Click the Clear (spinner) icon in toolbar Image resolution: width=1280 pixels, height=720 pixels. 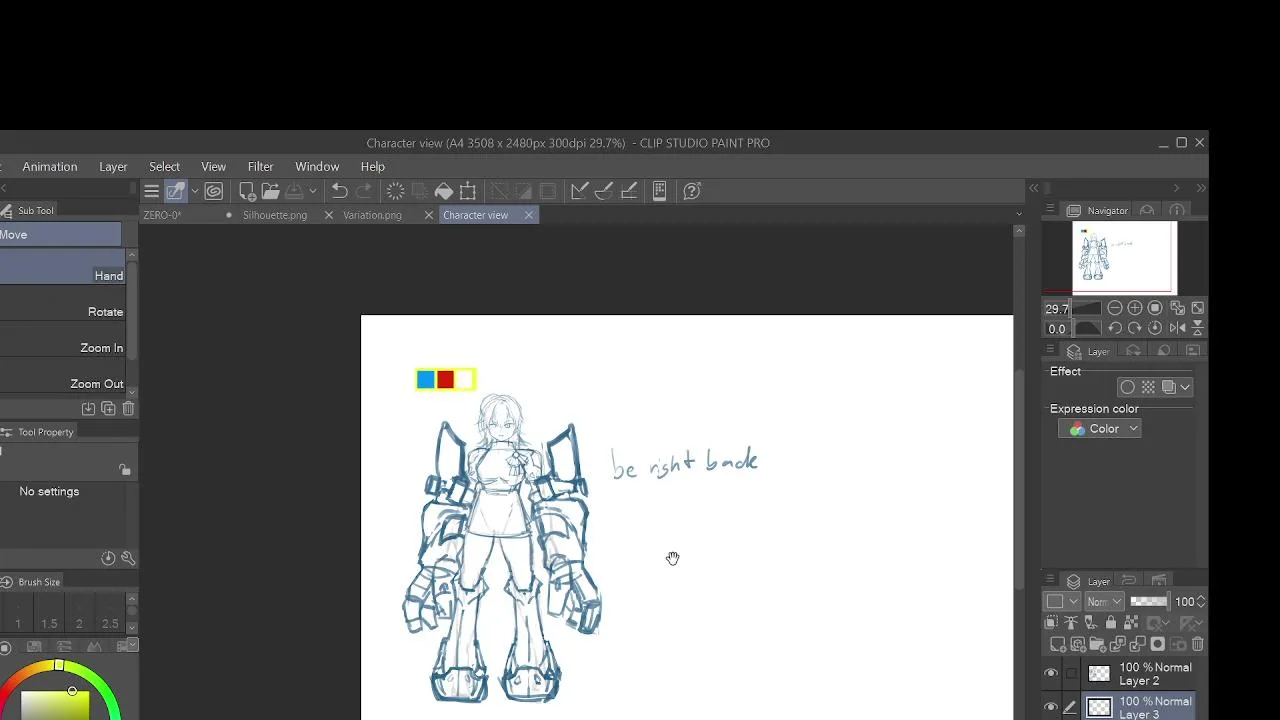395,191
